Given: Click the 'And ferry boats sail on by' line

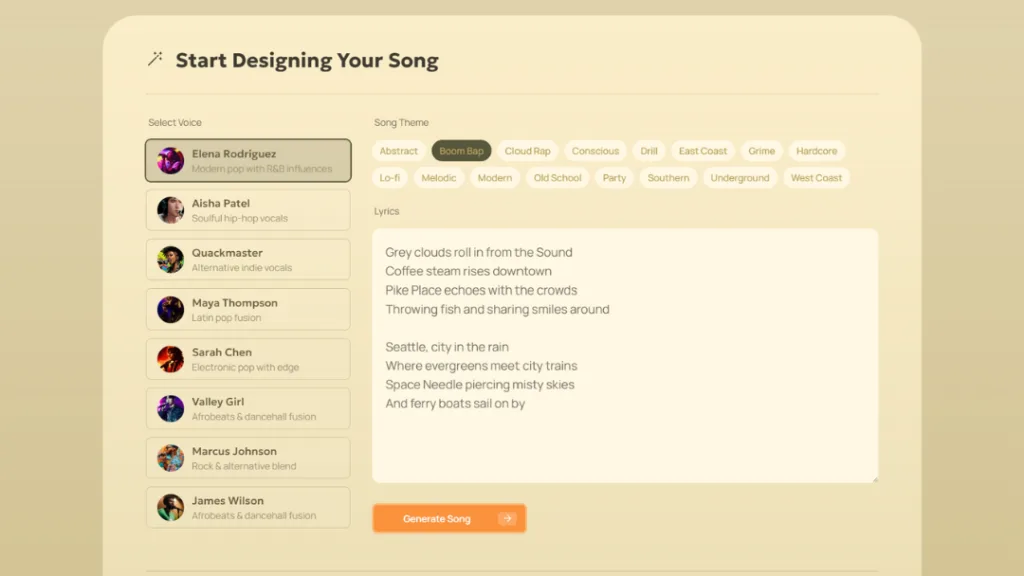Looking at the screenshot, I should click(x=455, y=404).
